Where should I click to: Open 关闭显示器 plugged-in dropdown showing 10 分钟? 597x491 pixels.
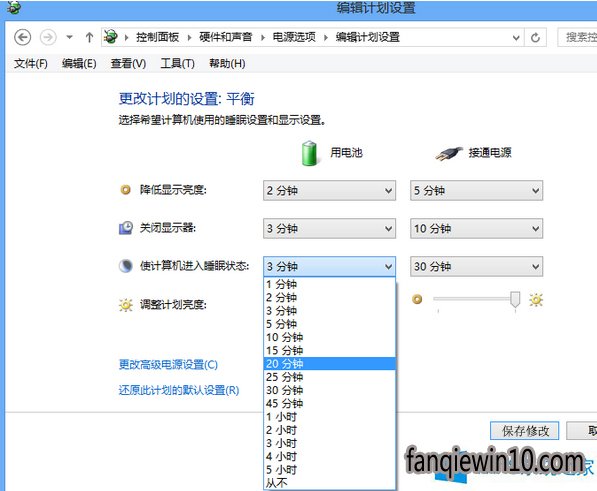(x=476, y=228)
